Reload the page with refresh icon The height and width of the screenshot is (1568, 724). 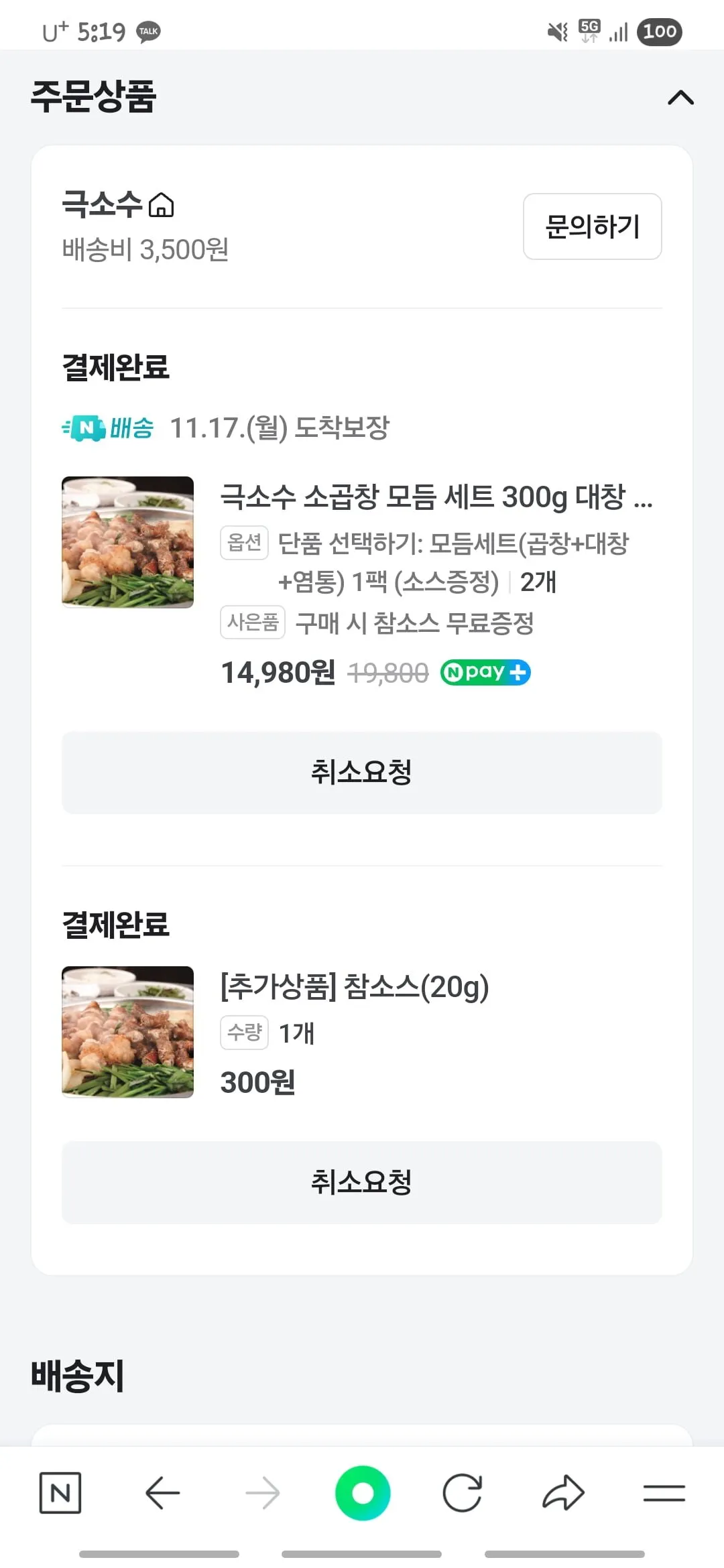(x=463, y=1493)
